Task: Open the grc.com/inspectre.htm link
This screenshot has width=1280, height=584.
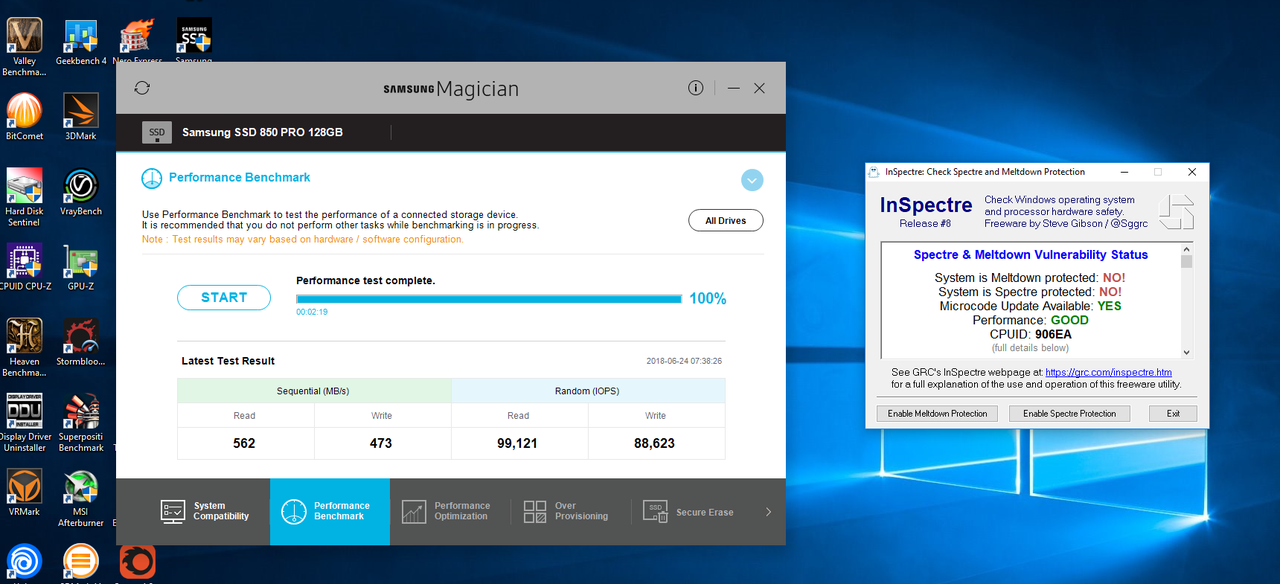Action: pos(1108,372)
